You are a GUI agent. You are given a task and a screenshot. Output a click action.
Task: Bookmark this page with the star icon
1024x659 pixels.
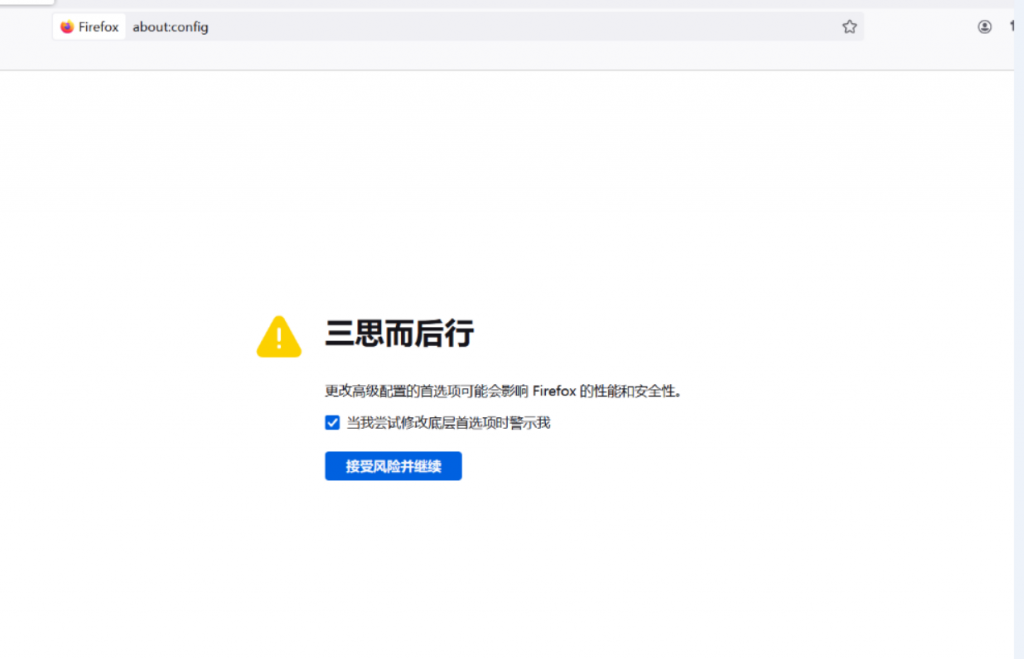(849, 27)
